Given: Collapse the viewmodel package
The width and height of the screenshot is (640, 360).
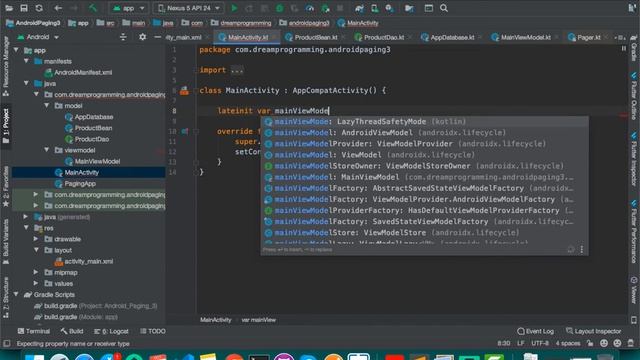Looking at the screenshot, I should pyautogui.click(x=47, y=150).
